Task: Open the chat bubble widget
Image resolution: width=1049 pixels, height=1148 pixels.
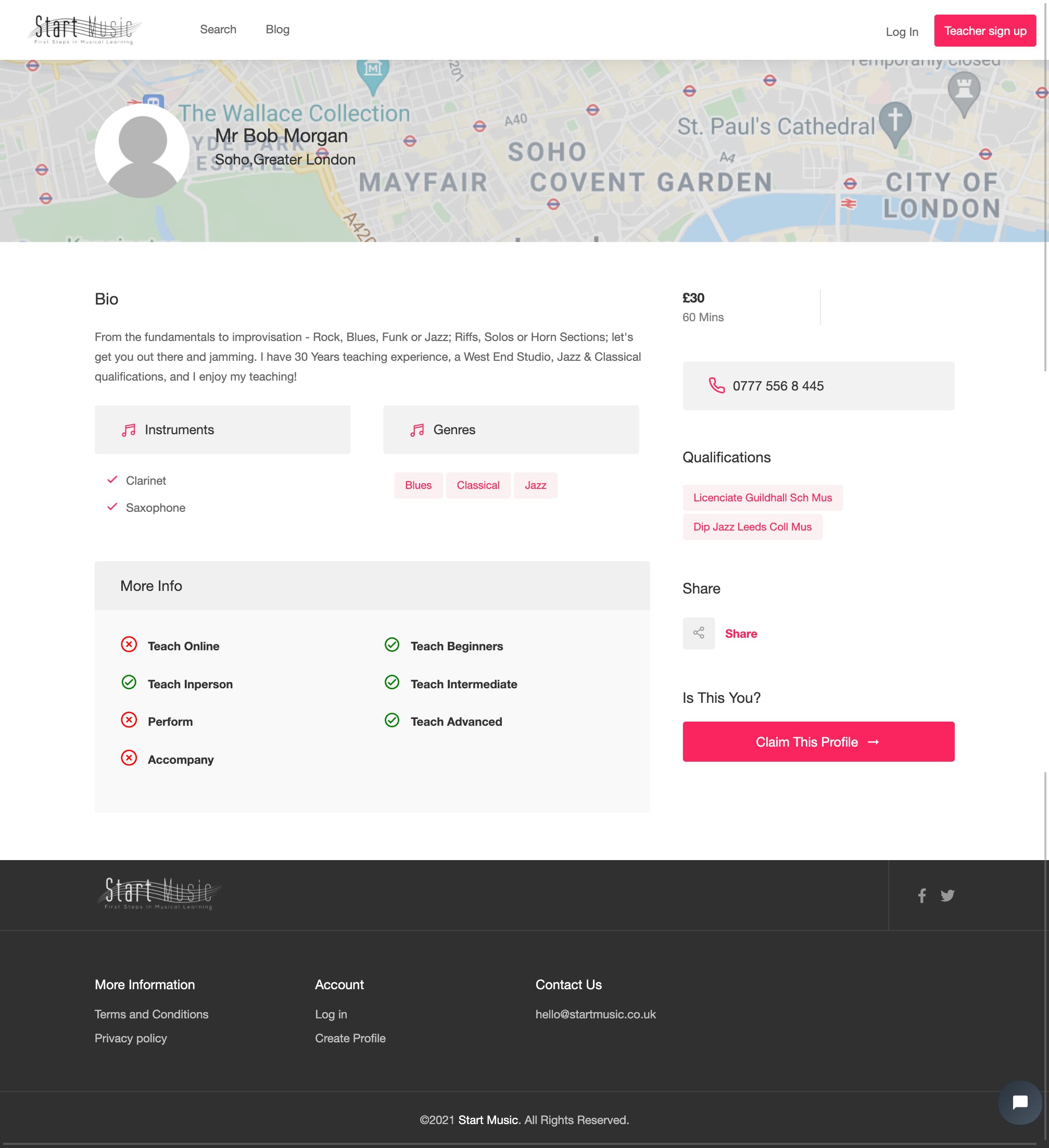Action: pos(1019,1103)
